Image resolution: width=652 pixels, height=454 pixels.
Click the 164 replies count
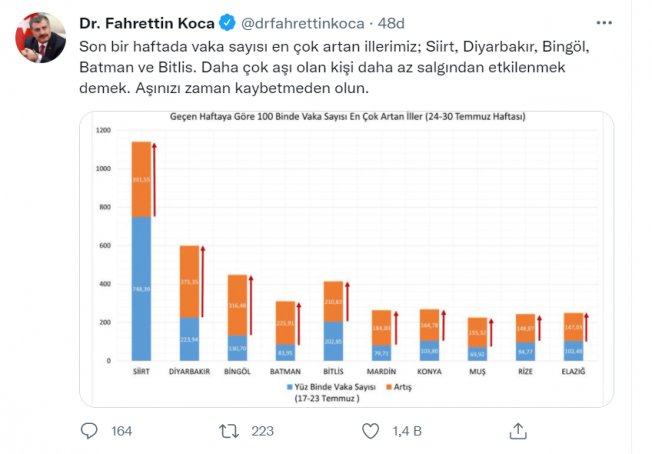(x=121, y=431)
